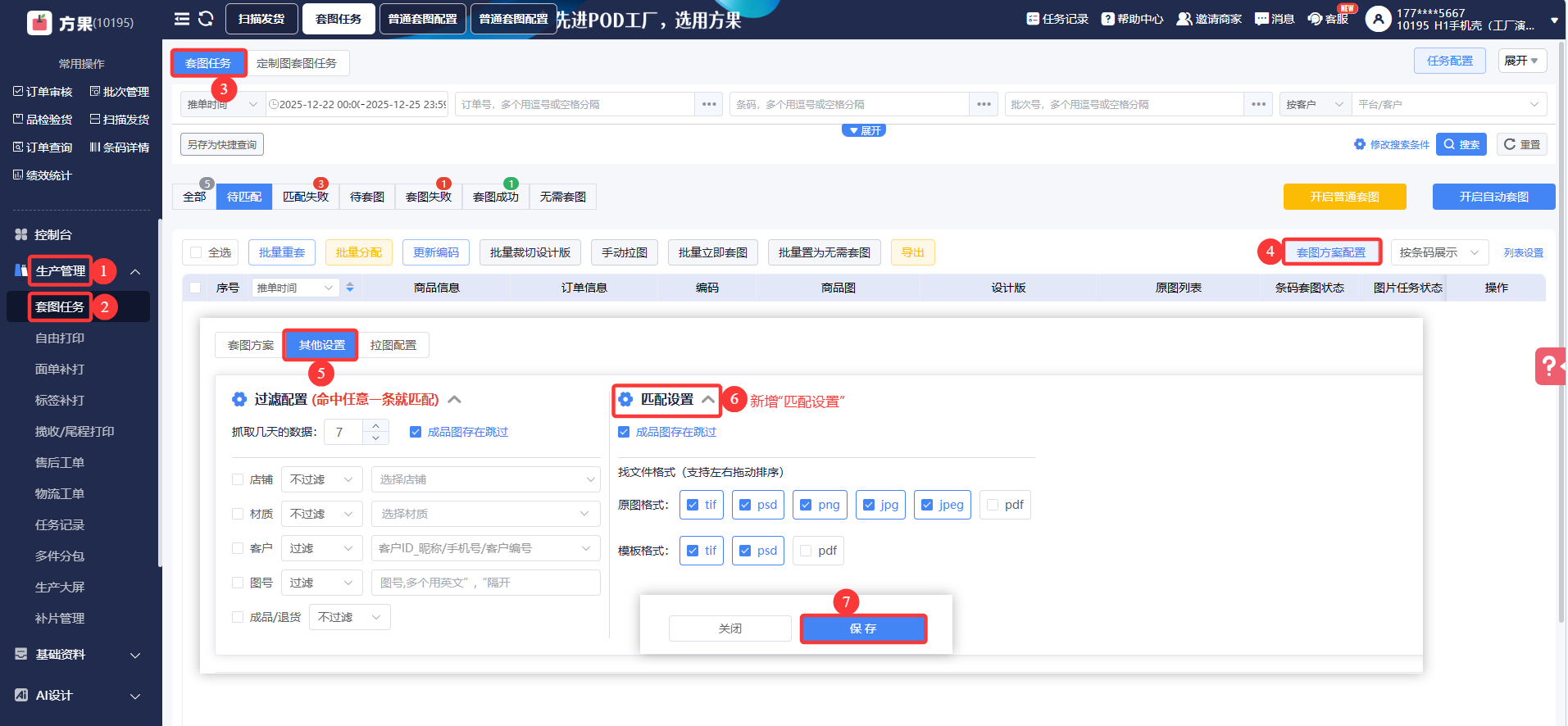The height and width of the screenshot is (726, 1568).
Task: Click the sidebar collapse menu icon
Action: coord(182,19)
